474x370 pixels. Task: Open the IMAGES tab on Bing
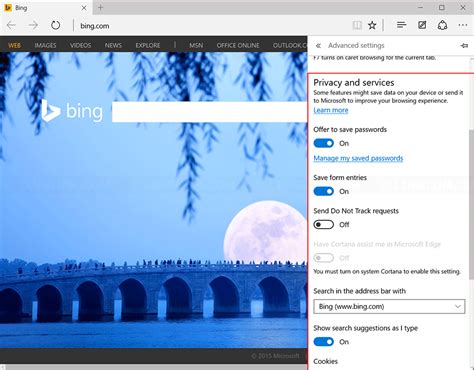point(45,45)
